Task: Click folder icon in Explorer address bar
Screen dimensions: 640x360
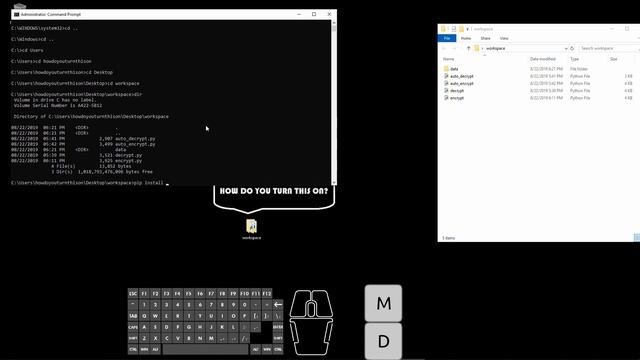Action: click(476, 48)
